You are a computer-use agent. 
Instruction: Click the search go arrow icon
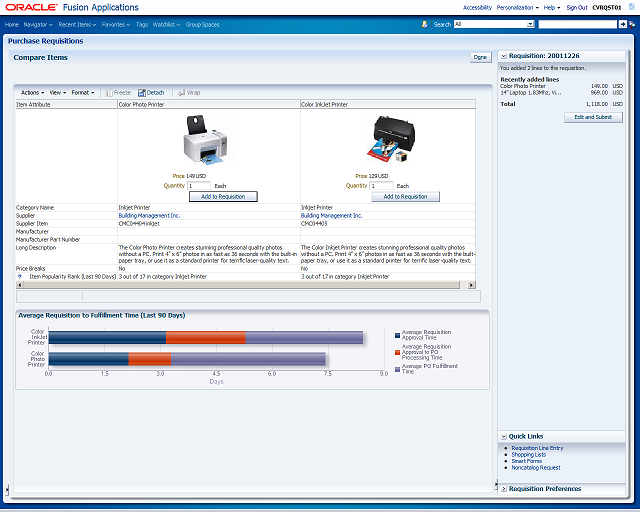[622, 24]
